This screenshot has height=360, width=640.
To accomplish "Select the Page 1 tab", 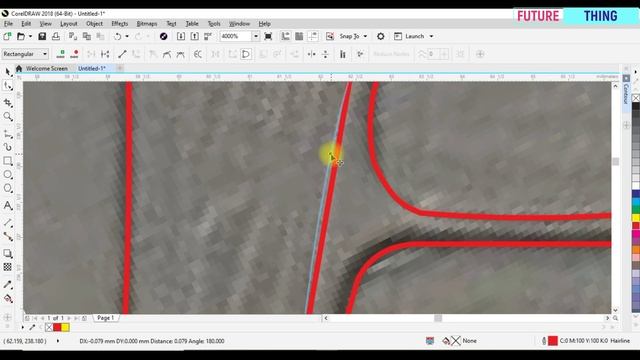I will click(105, 318).
